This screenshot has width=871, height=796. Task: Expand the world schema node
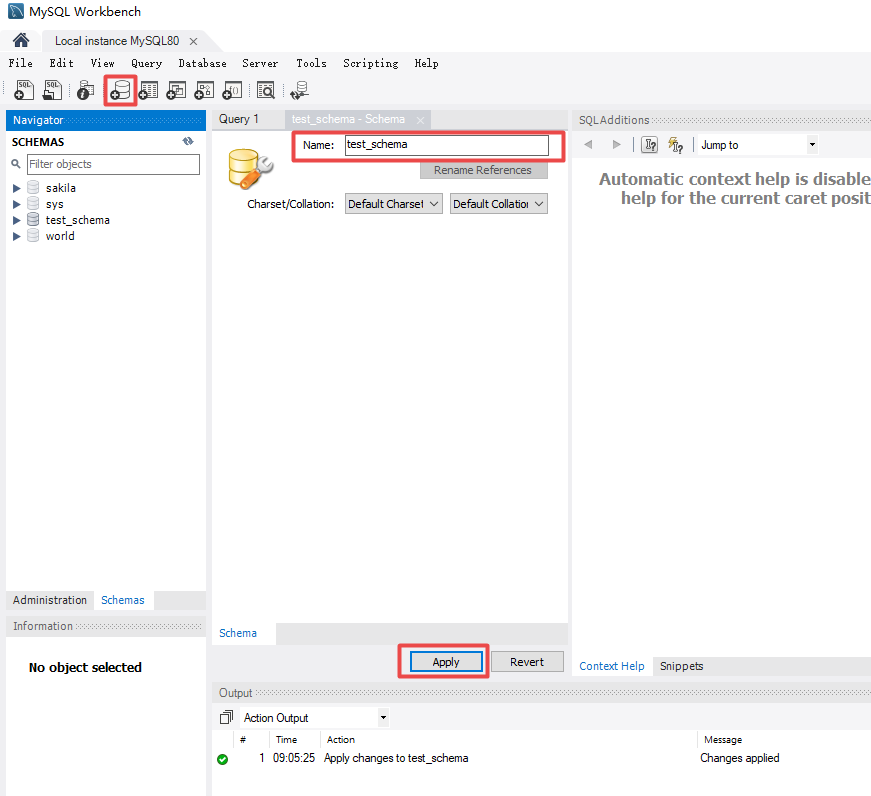click(x=17, y=237)
